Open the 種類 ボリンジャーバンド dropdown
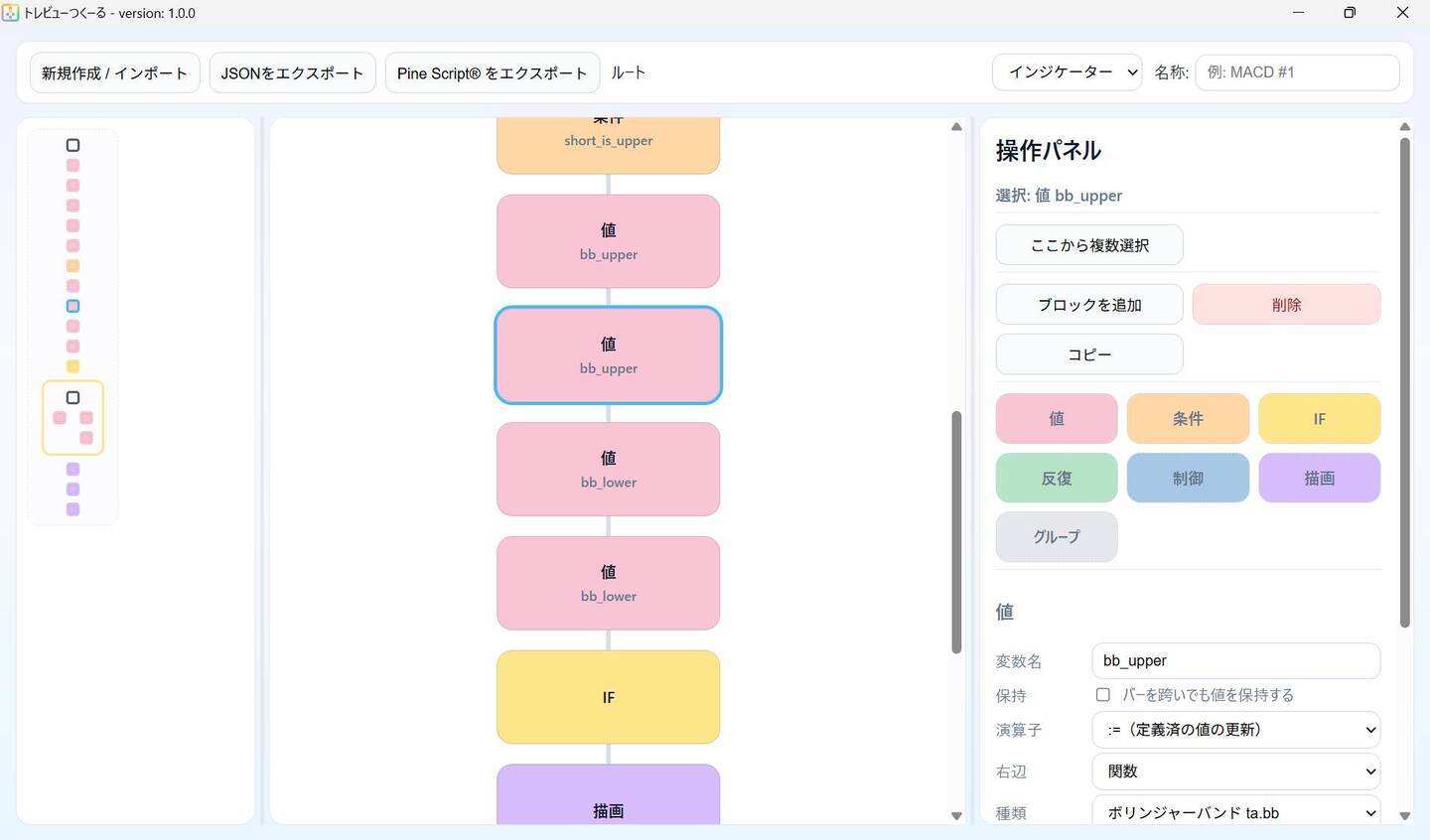Viewport: 1430px width, 840px height. (x=1235, y=811)
